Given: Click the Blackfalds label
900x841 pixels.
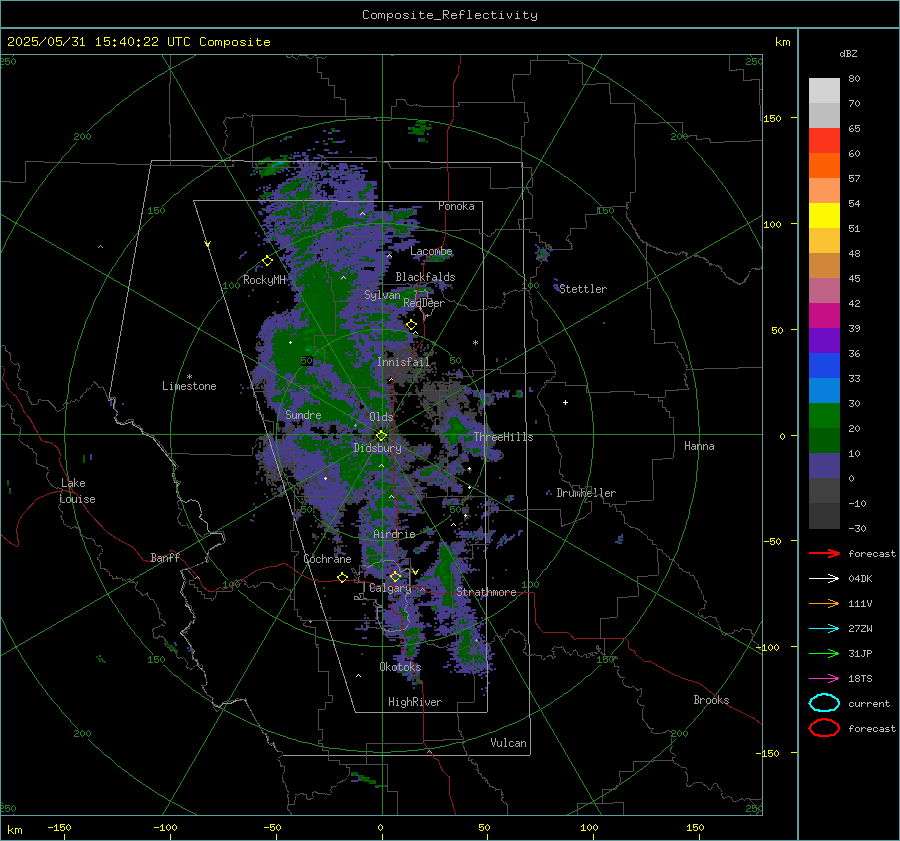Looking at the screenshot, I should (425, 277).
